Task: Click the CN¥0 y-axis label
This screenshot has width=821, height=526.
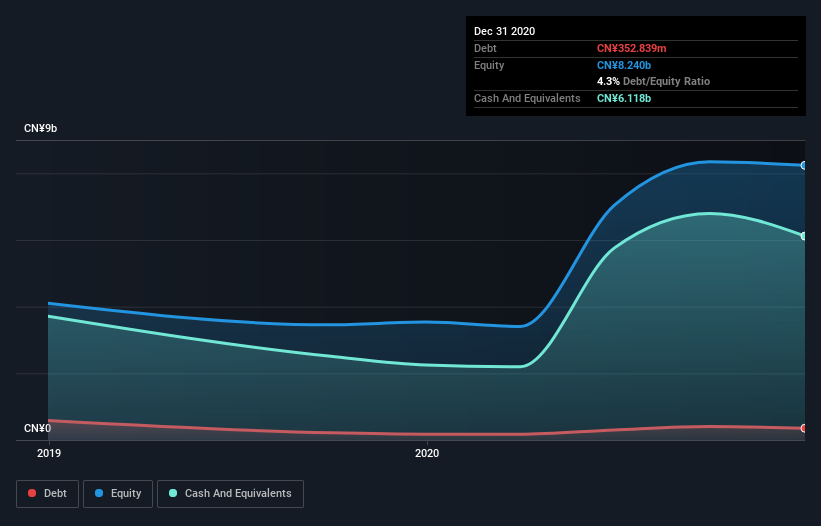Action: point(37,428)
